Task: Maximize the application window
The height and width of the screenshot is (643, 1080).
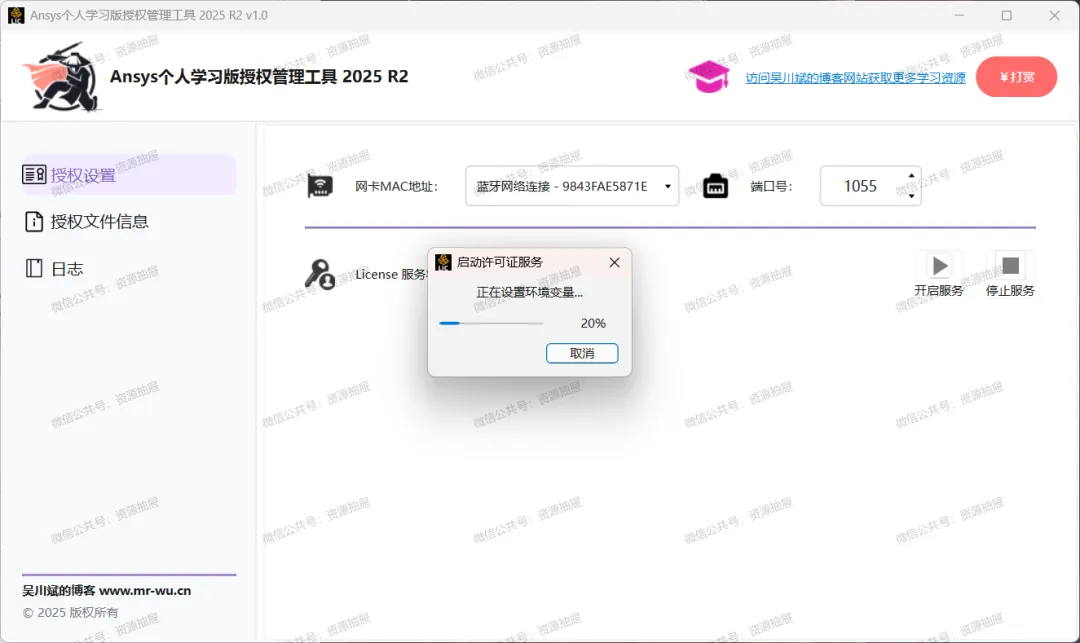Action: tap(1006, 15)
